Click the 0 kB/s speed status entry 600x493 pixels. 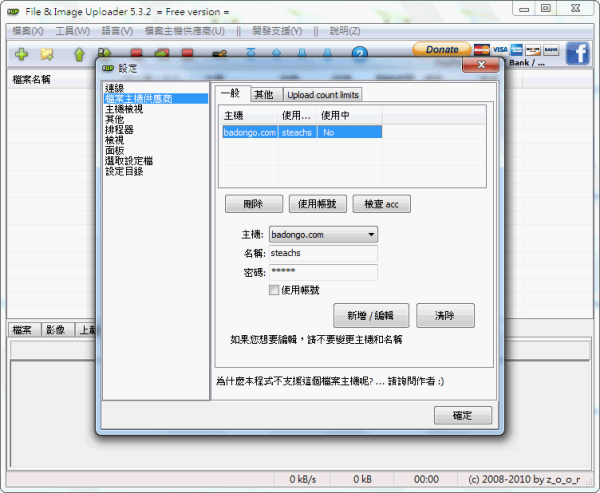302,479
